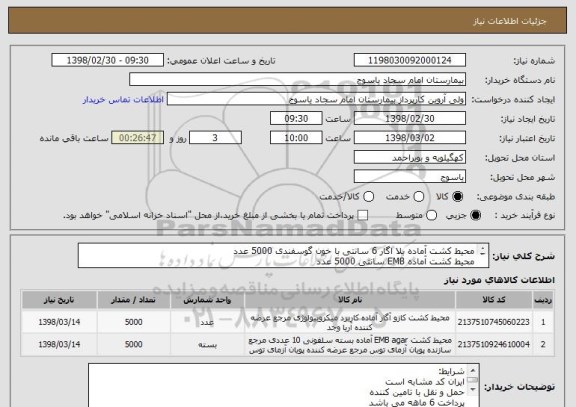Tick the اسناد خزانه اسلامی payment checkbox
576x407 pixels.
(363, 215)
